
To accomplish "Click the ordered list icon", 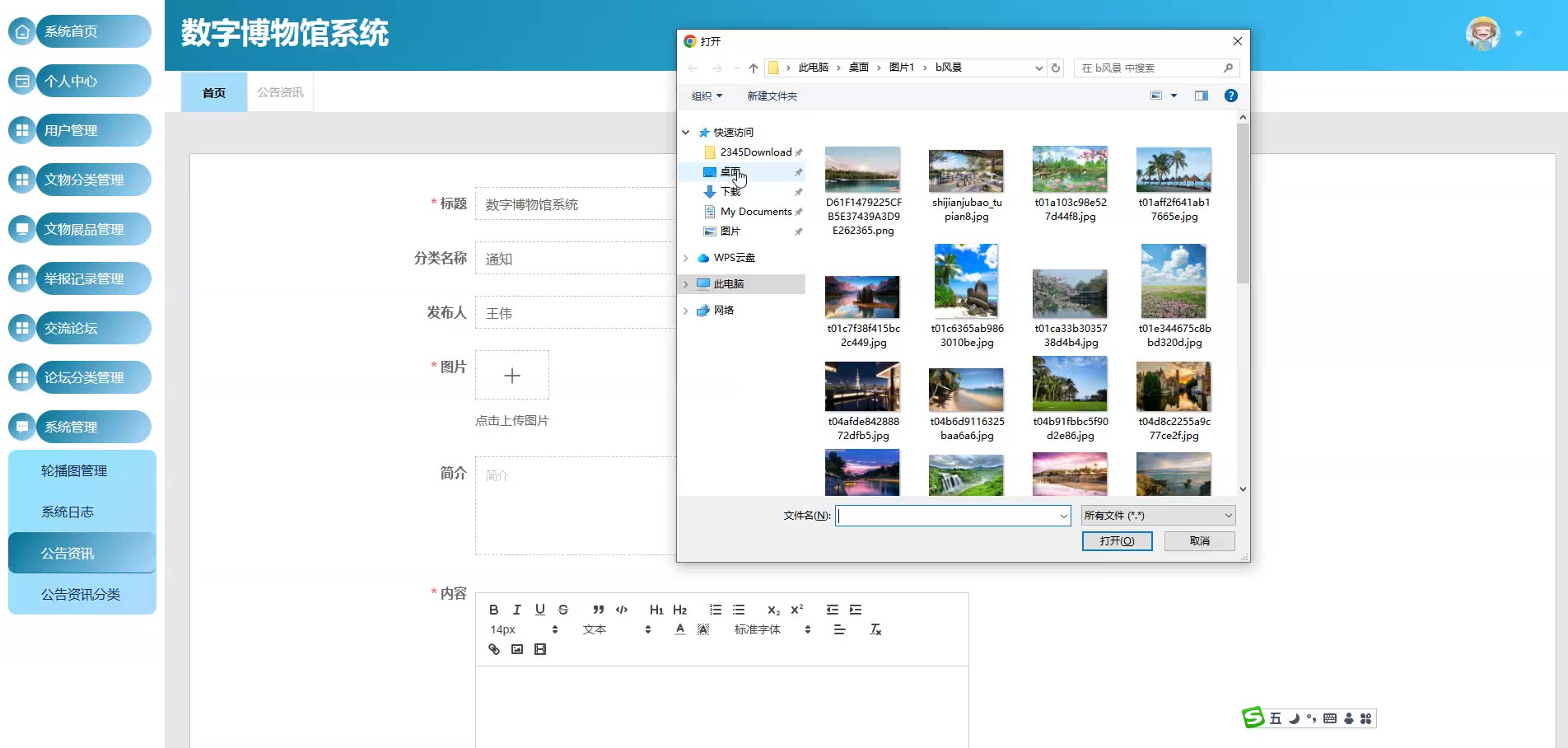I will coord(716,610).
